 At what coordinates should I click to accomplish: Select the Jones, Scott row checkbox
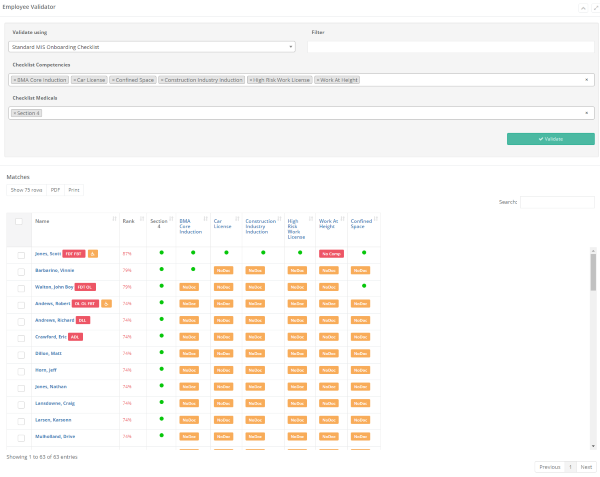pyautogui.click(x=21, y=255)
